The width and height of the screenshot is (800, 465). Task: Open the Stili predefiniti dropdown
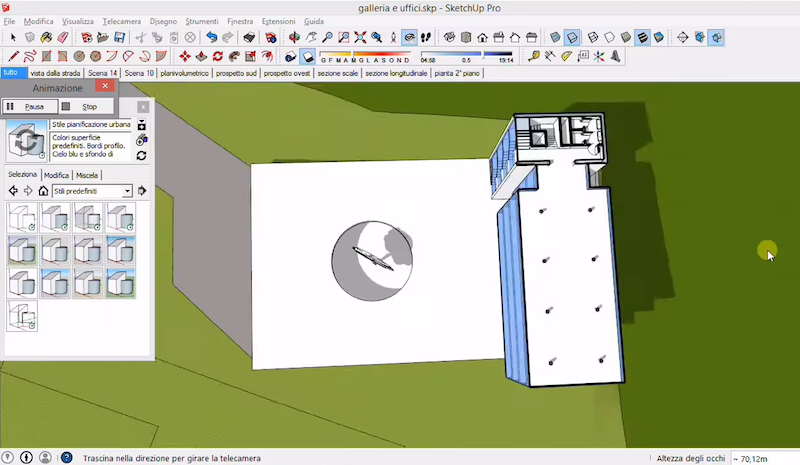pos(92,191)
